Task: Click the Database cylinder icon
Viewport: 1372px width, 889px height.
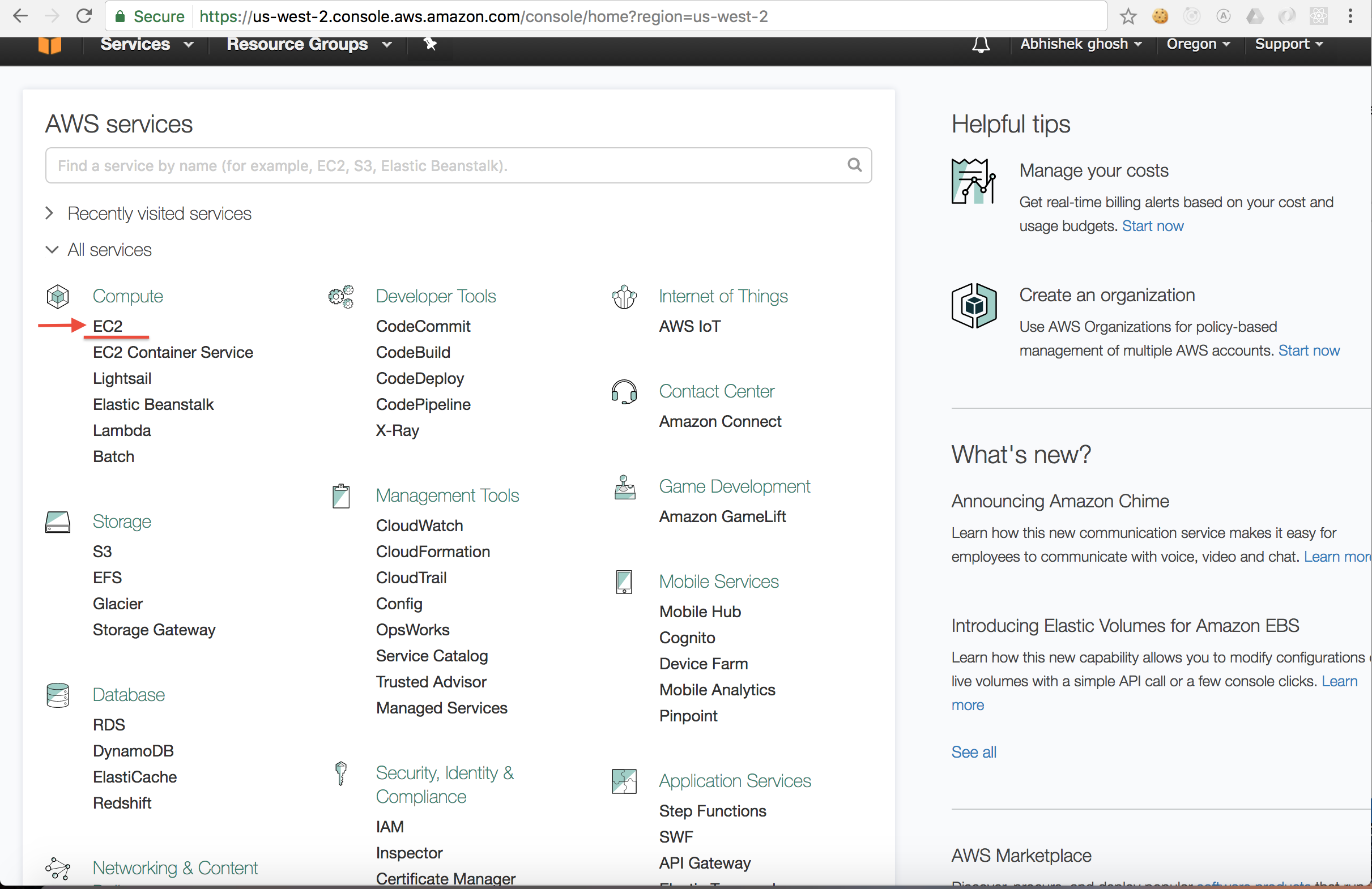Action: pos(58,695)
